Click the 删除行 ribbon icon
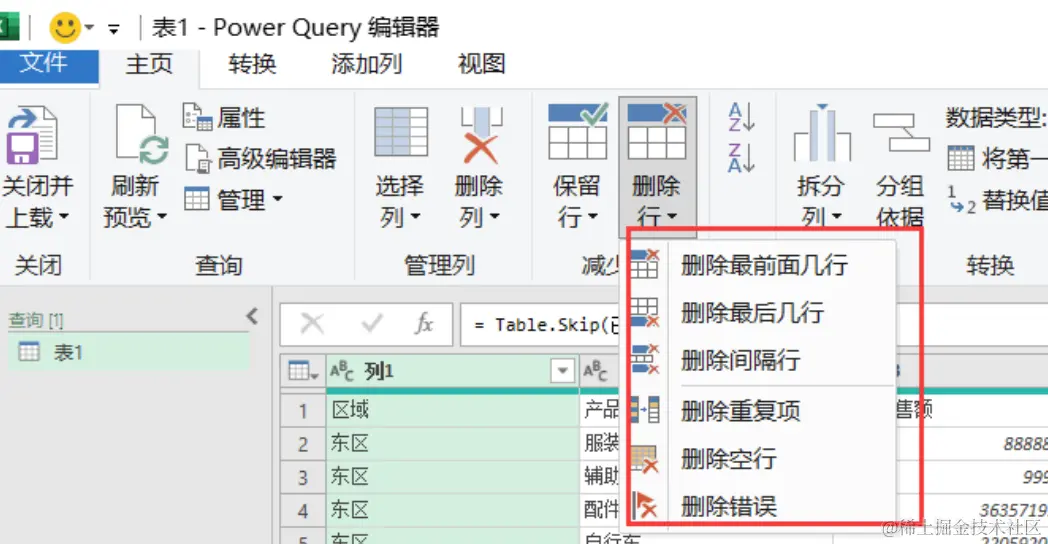The width and height of the screenshot is (1048, 544). (657, 131)
